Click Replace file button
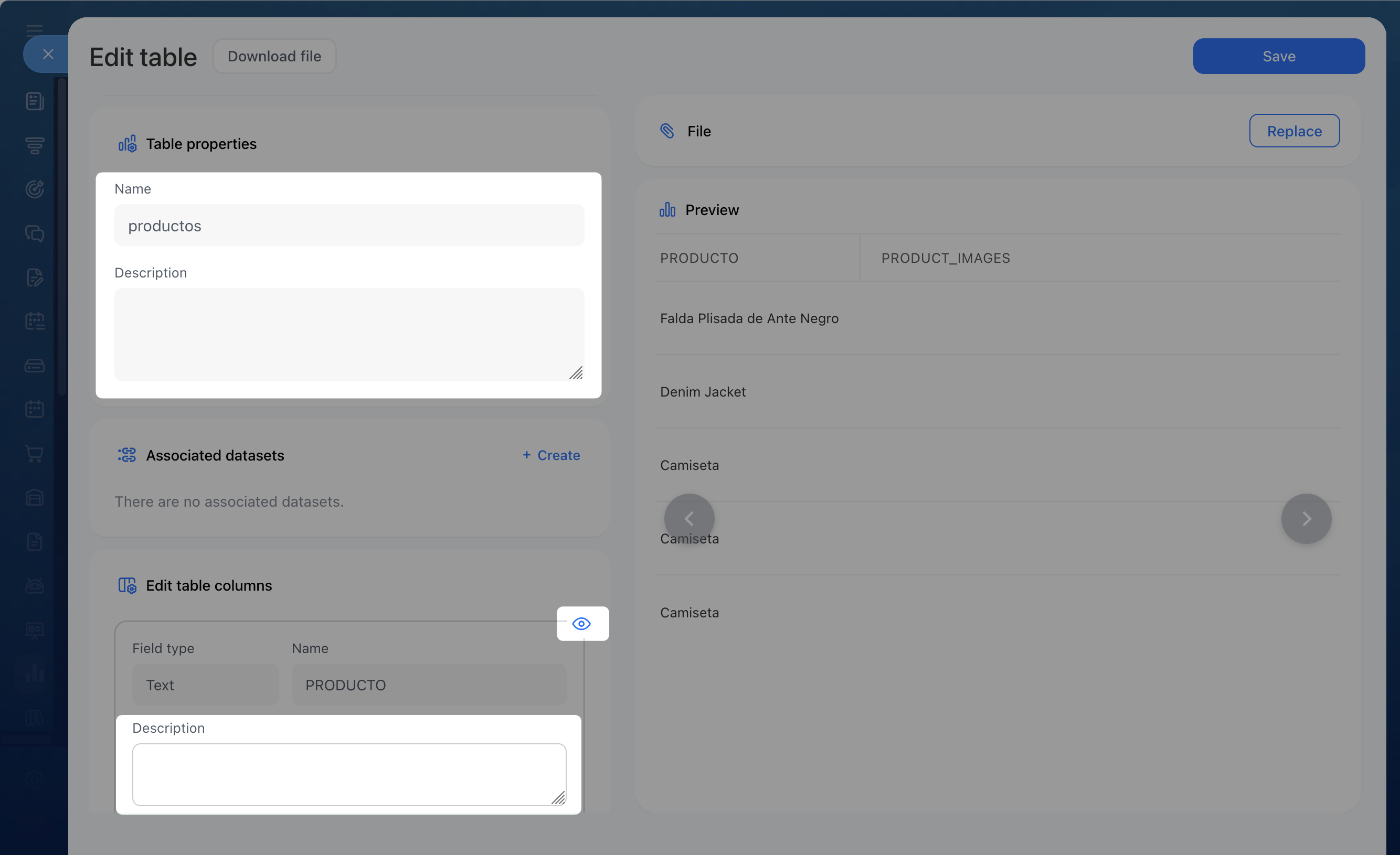The image size is (1400, 855). (x=1295, y=131)
